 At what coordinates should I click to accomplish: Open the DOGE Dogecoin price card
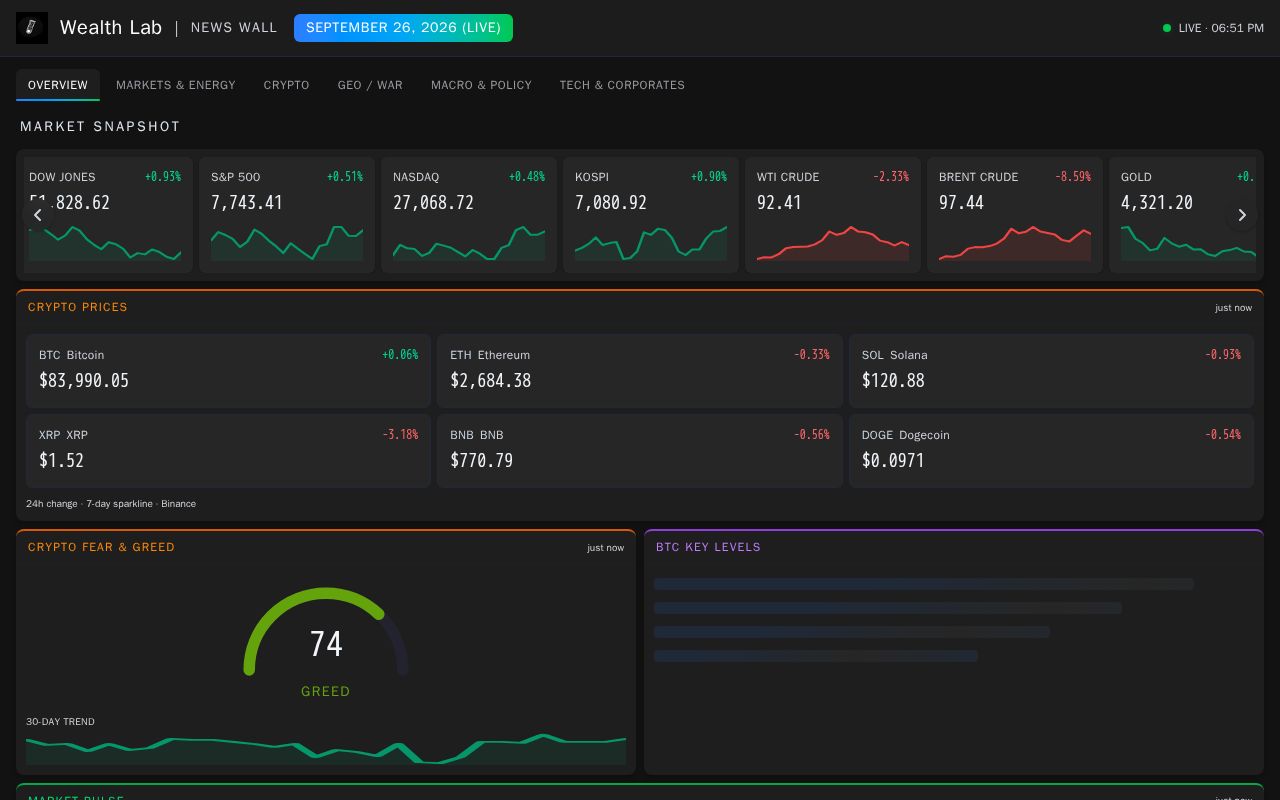(x=1051, y=451)
